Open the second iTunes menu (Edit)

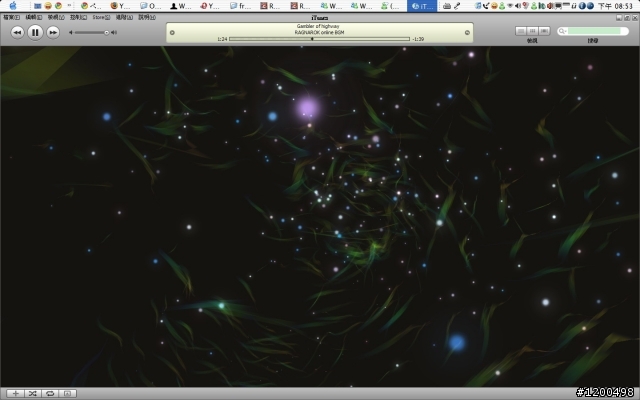(33, 17)
